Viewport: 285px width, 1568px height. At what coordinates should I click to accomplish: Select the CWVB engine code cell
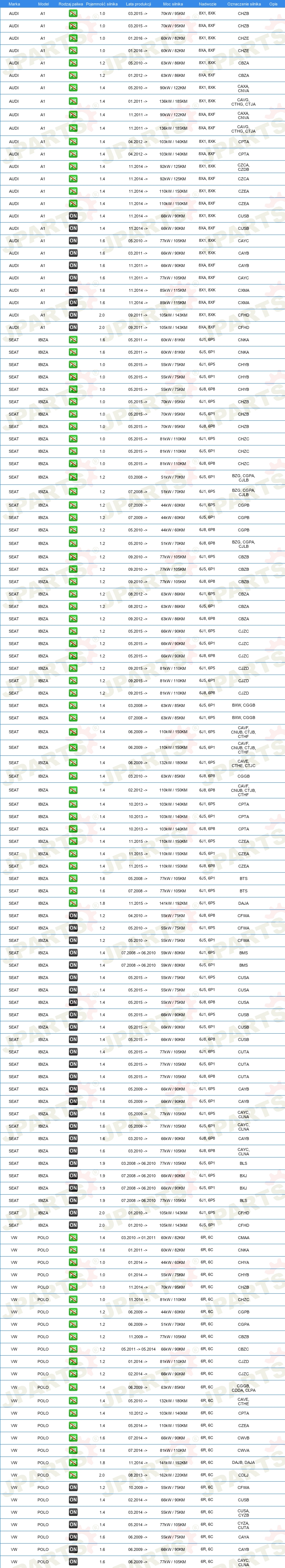(243, 1438)
